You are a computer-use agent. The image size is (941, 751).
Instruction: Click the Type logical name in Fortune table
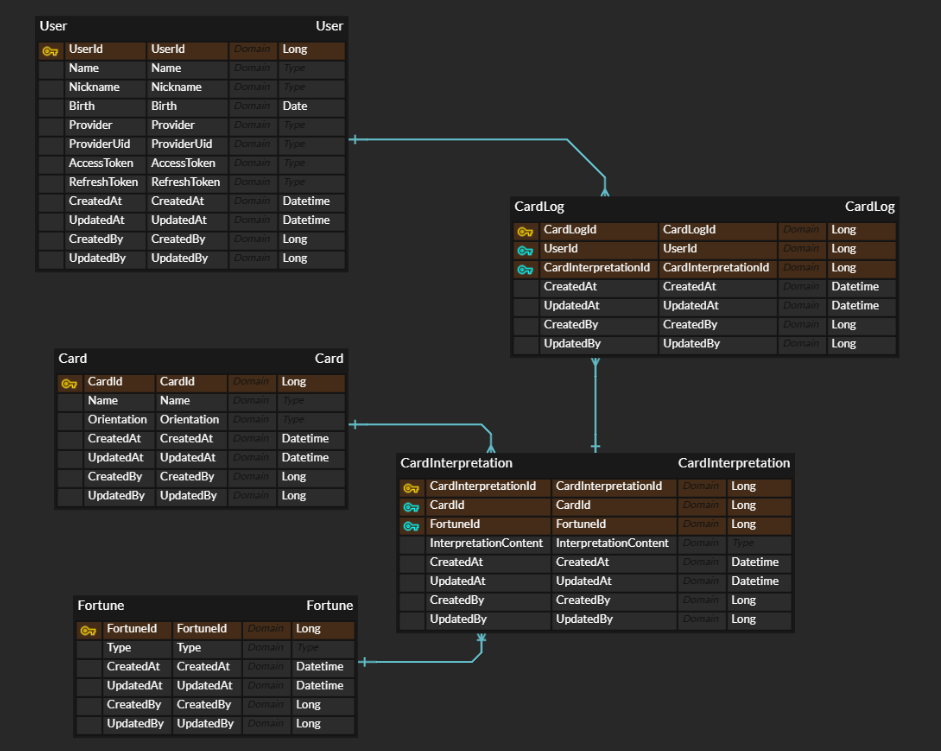(x=137, y=648)
